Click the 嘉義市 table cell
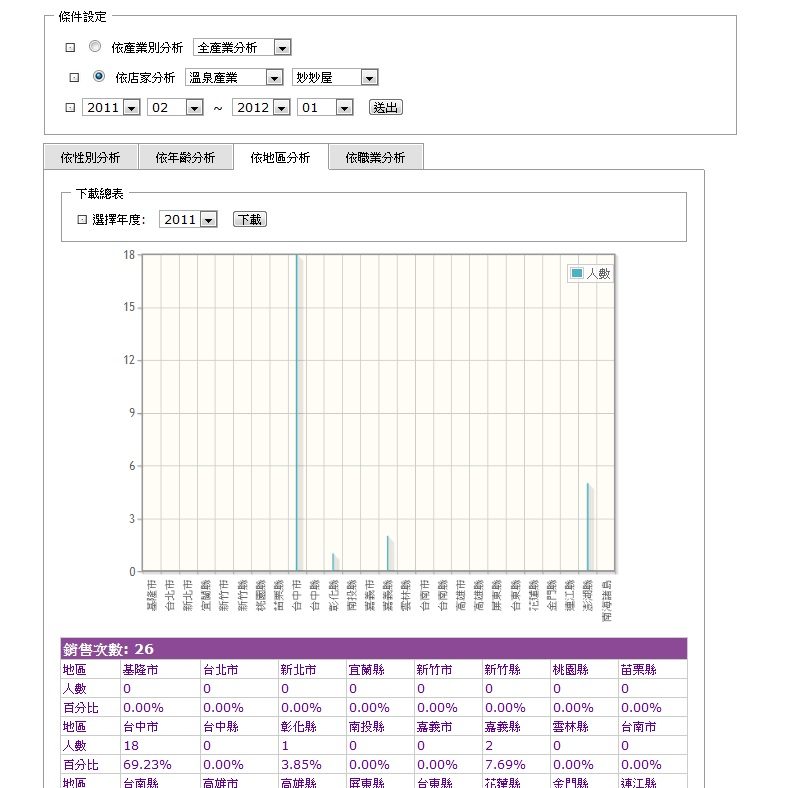The width and height of the screenshot is (789, 788). 448,727
